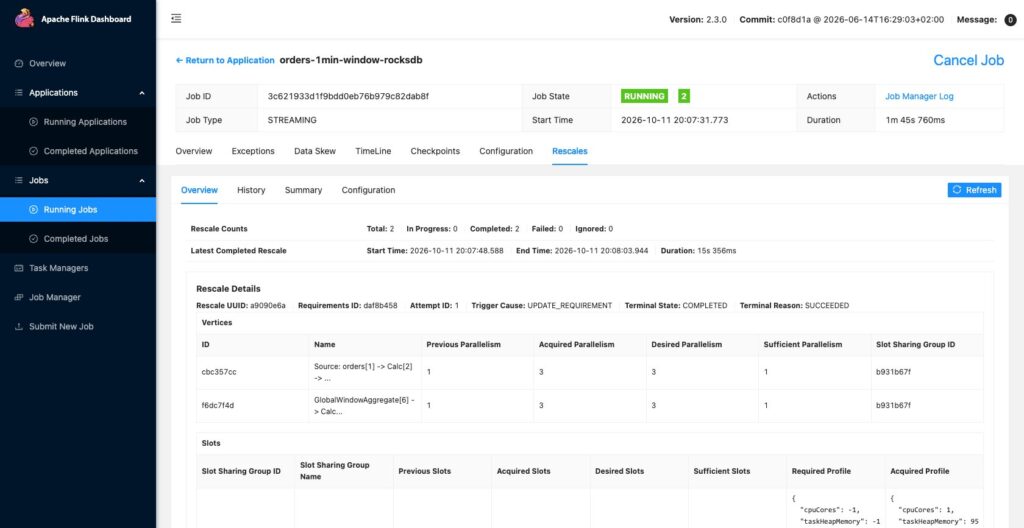Click the Required Profile column header

[822, 471]
